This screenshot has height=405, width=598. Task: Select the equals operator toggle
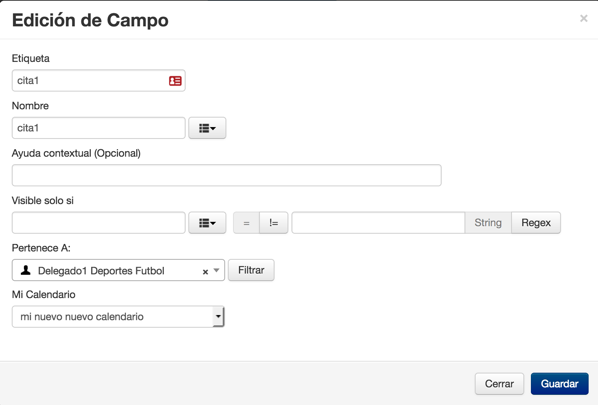(246, 223)
